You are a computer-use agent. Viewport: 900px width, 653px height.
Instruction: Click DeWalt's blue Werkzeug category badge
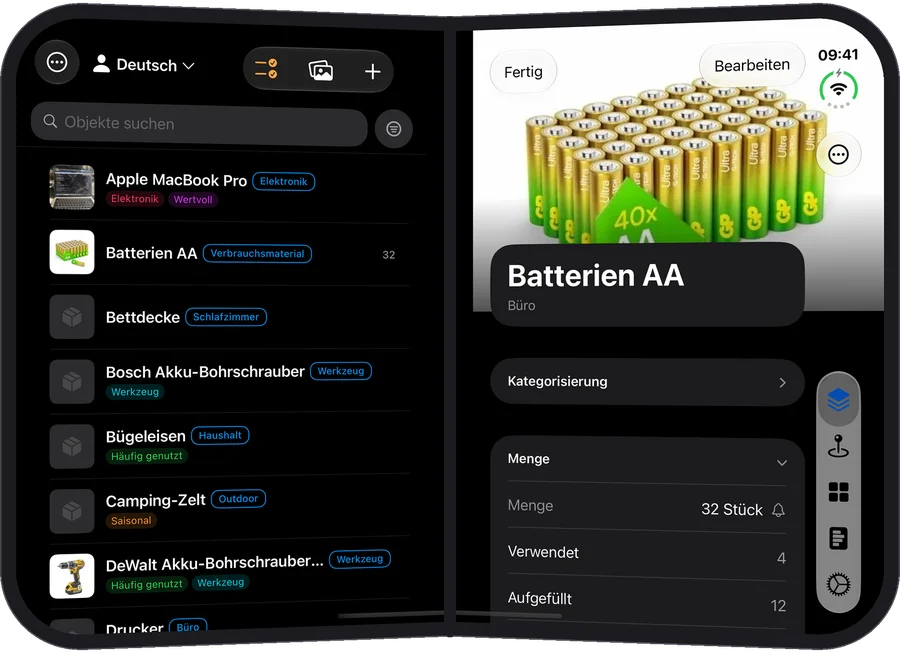[360, 559]
